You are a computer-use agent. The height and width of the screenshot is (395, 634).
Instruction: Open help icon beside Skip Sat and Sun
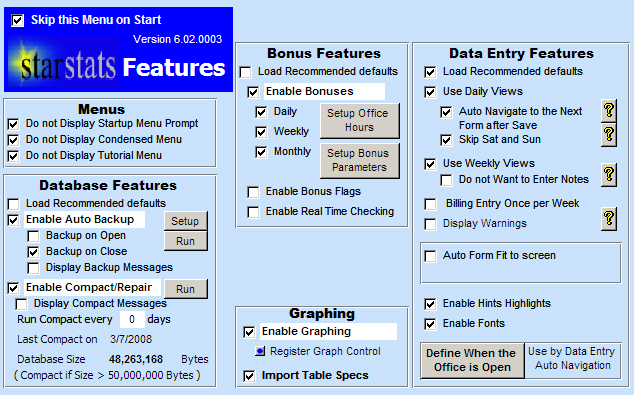click(609, 135)
